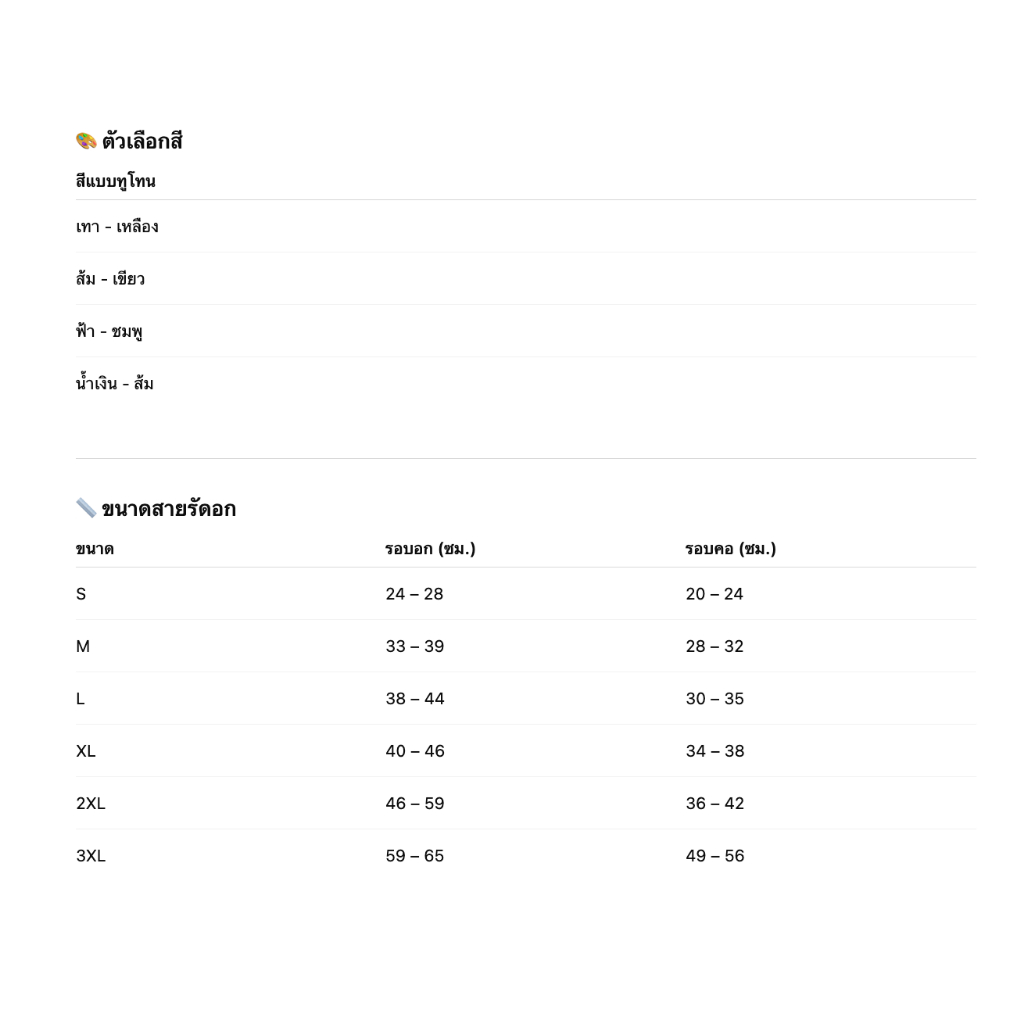This screenshot has height=1024, width=1024.
Task: Select the size S row label
Action: pyautogui.click(x=81, y=594)
